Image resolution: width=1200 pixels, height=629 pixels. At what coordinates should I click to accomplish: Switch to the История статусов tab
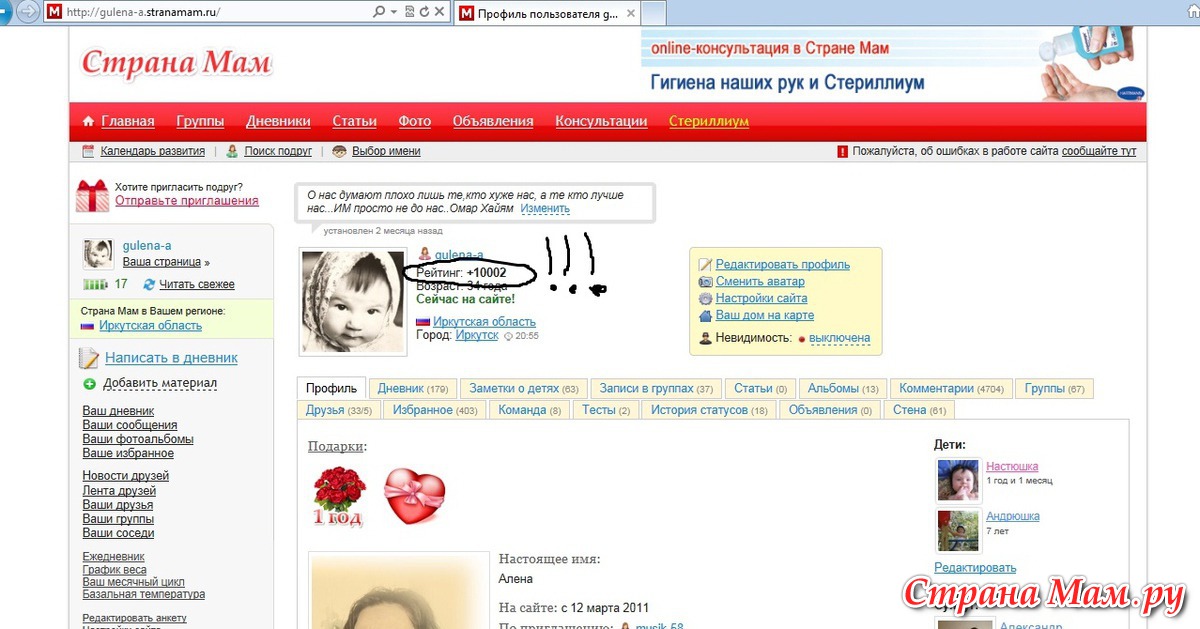tap(709, 409)
